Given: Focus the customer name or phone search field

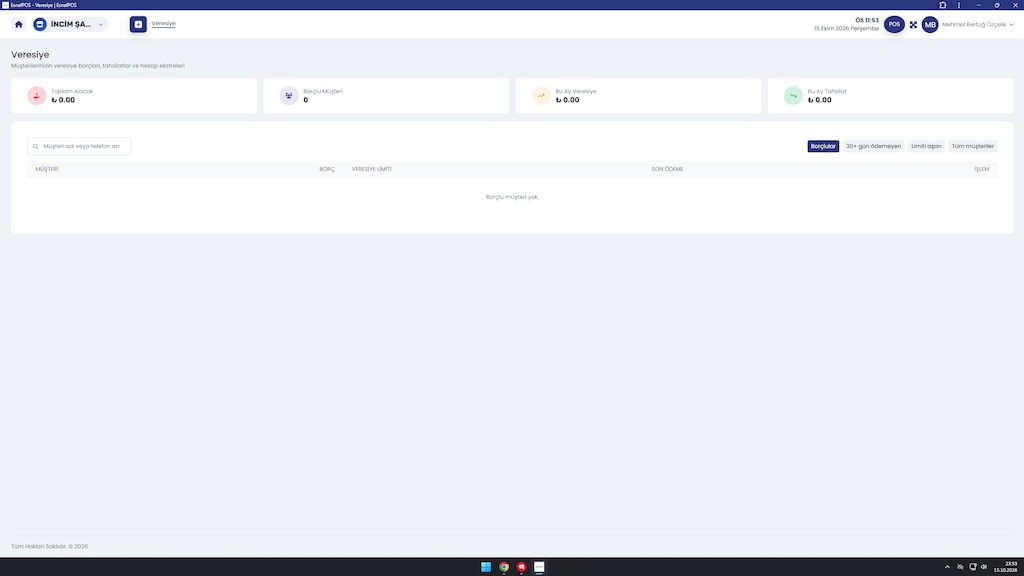Looking at the screenshot, I should pyautogui.click(x=79, y=146).
